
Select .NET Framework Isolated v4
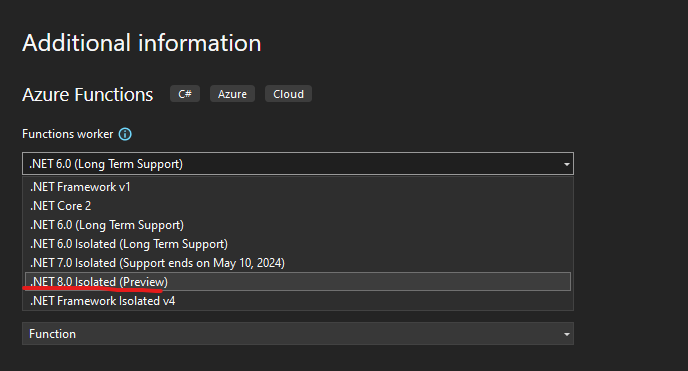(x=298, y=301)
